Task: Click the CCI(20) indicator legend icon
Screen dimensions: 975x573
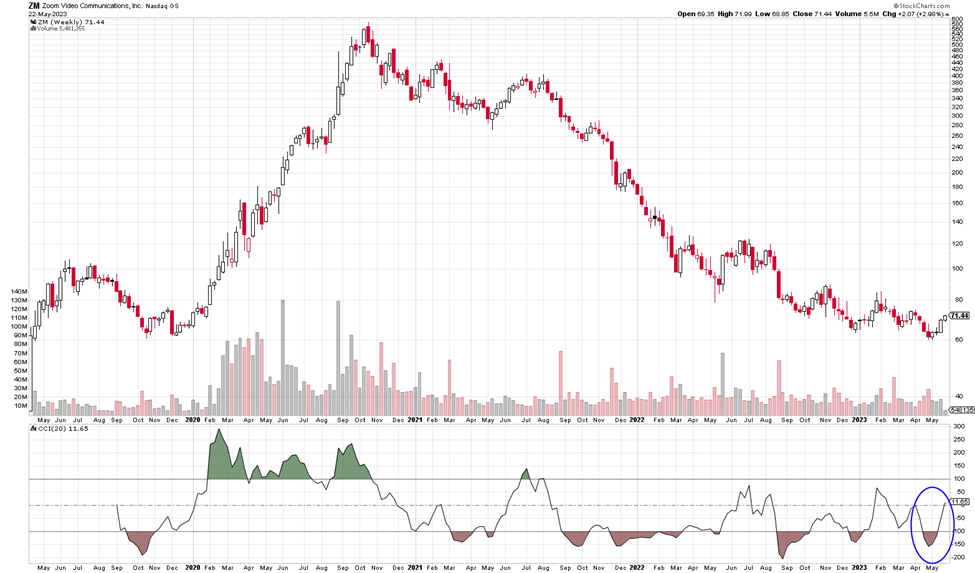Action: tap(33, 429)
